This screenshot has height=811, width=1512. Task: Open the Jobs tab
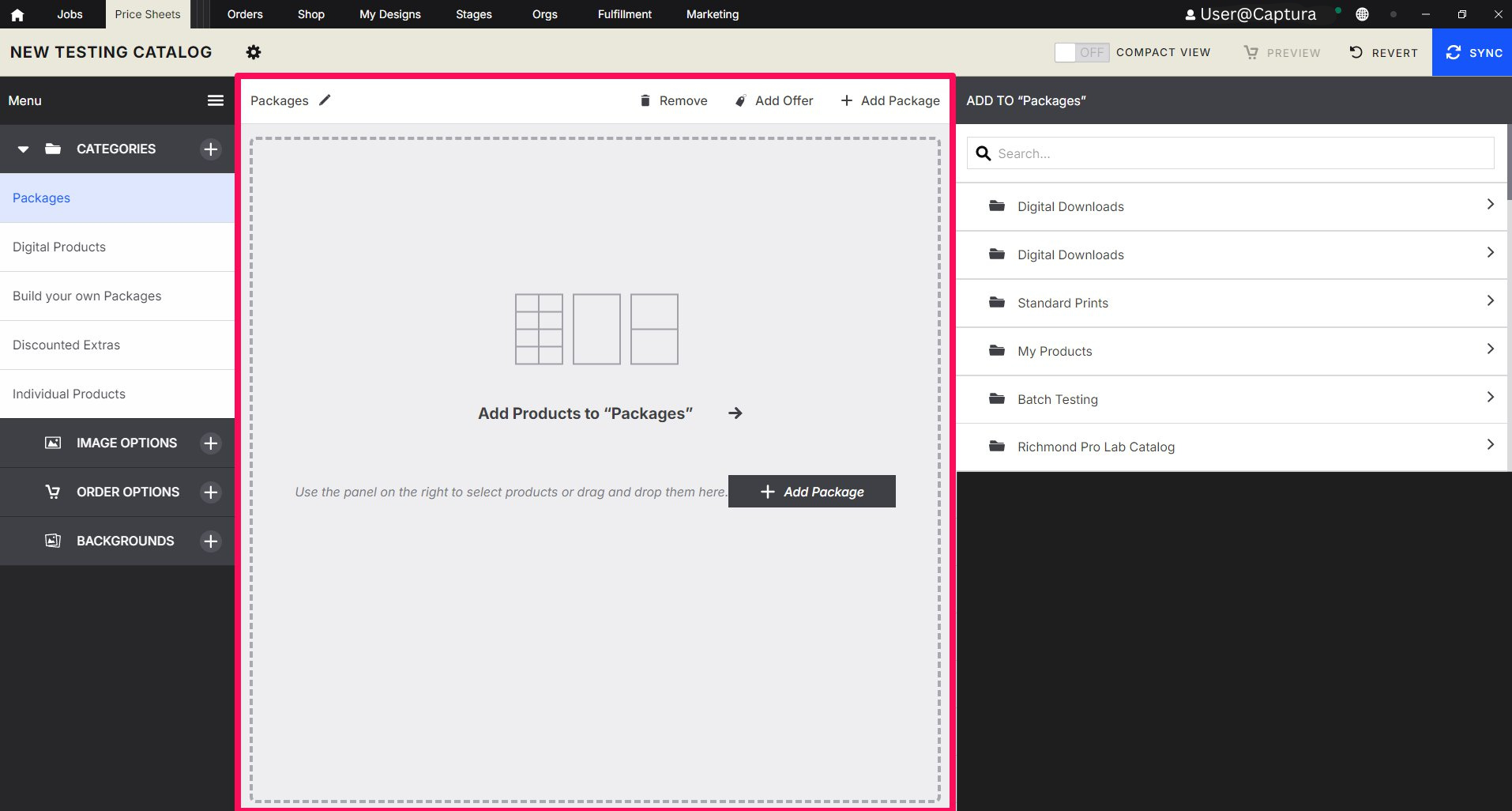tap(70, 14)
